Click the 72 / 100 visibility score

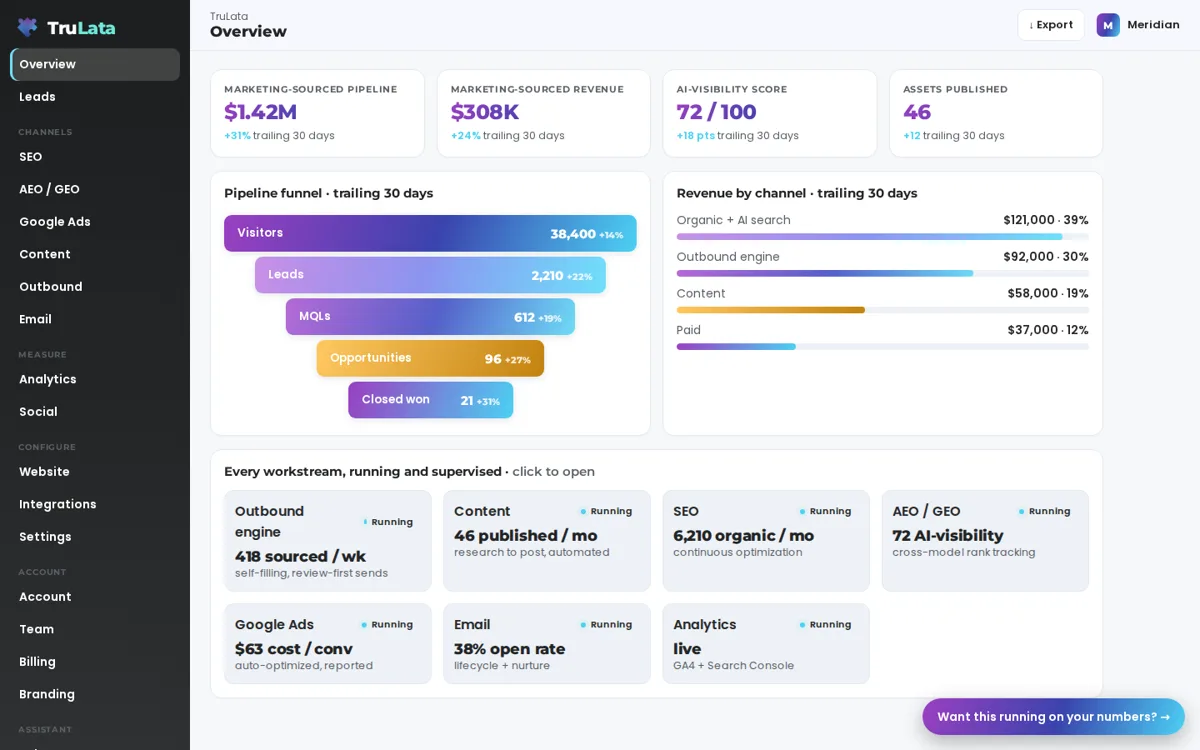[716, 112]
